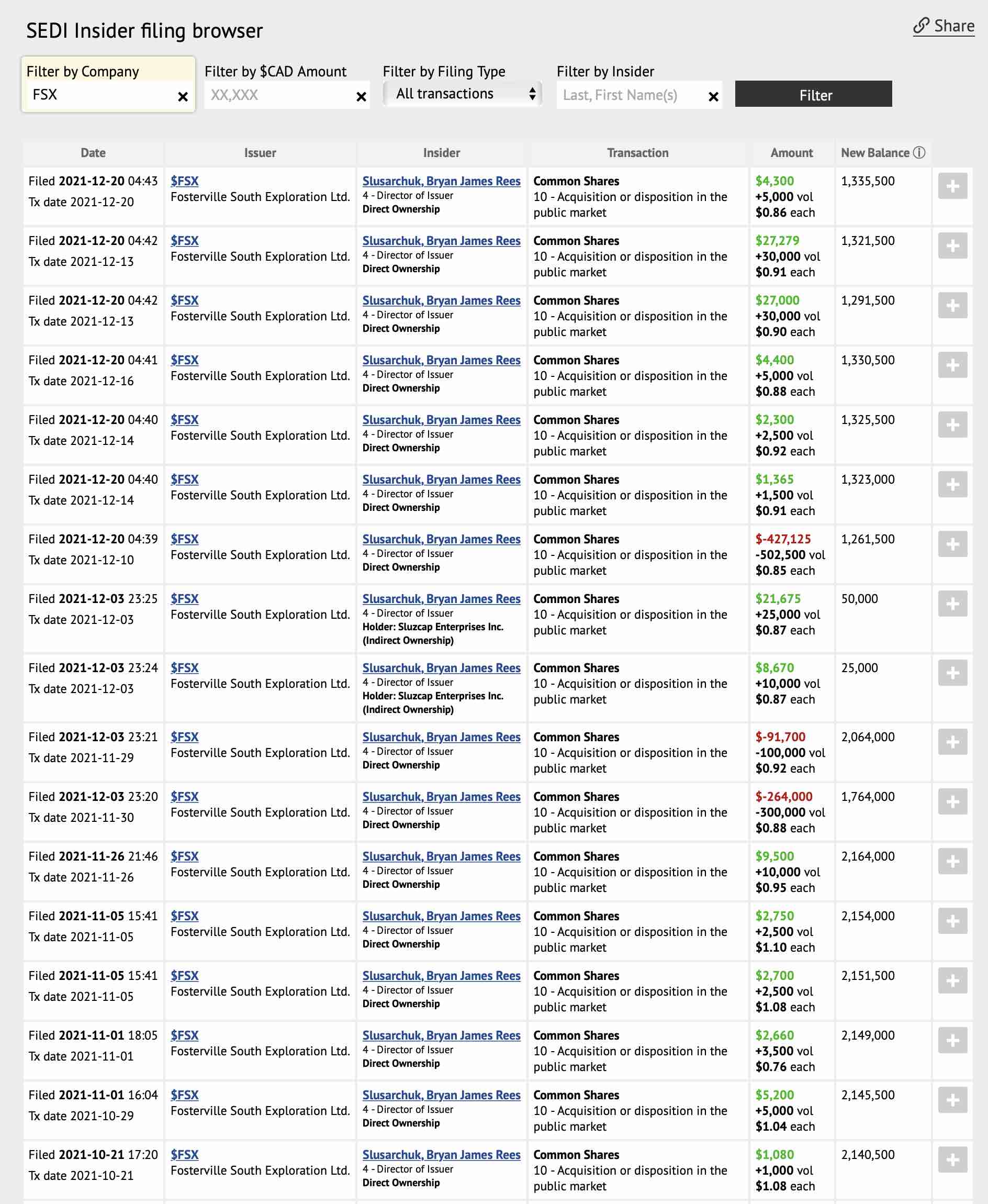The width and height of the screenshot is (988, 1204).
Task: Expand the row with $4,300 amount
Action: coord(952,186)
